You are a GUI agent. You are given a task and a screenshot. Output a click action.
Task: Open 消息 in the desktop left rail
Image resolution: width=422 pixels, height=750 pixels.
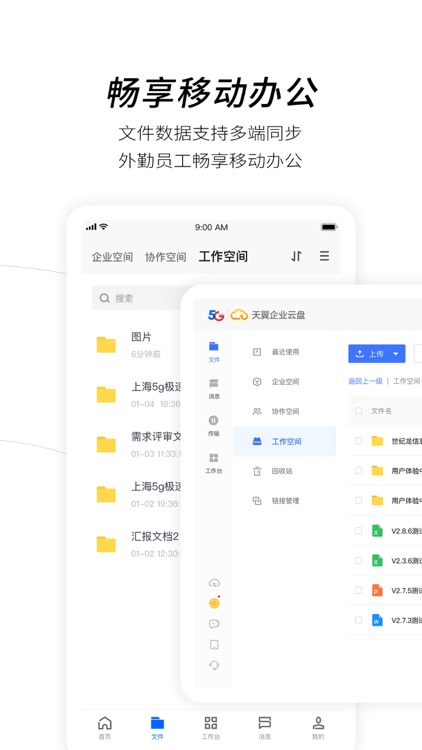[214, 388]
